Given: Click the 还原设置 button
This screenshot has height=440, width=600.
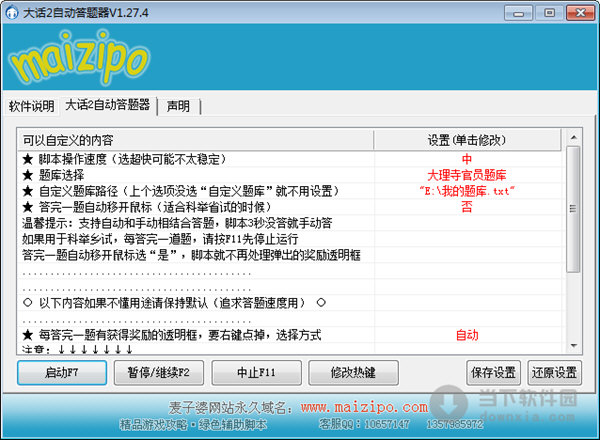Looking at the screenshot, I should point(554,372).
